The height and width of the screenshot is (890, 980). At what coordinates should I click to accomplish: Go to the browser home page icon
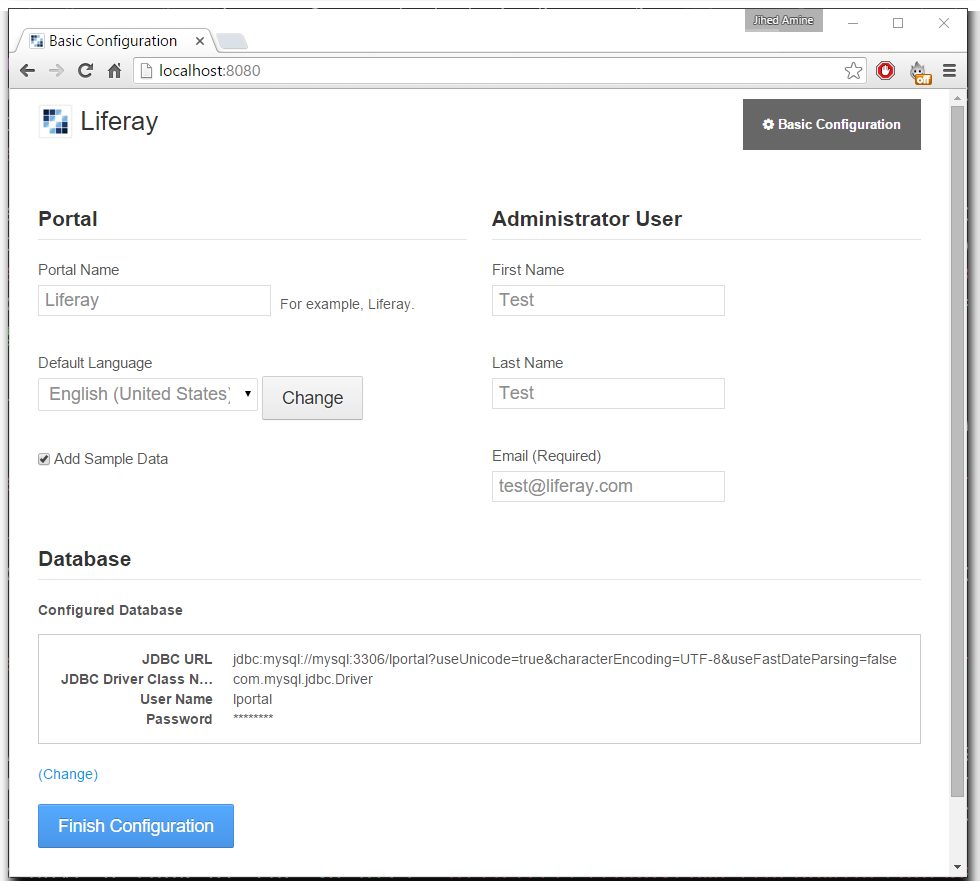114,71
